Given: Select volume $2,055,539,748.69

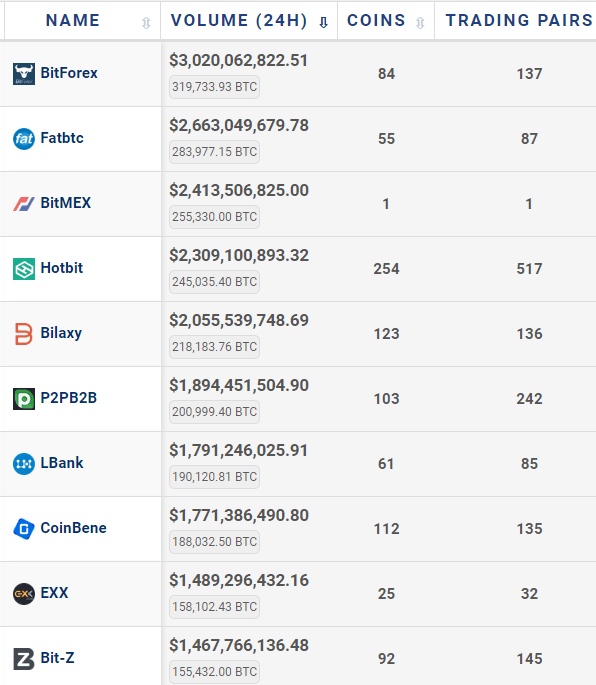Looking at the screenshot, I should [x=239, y=321].
